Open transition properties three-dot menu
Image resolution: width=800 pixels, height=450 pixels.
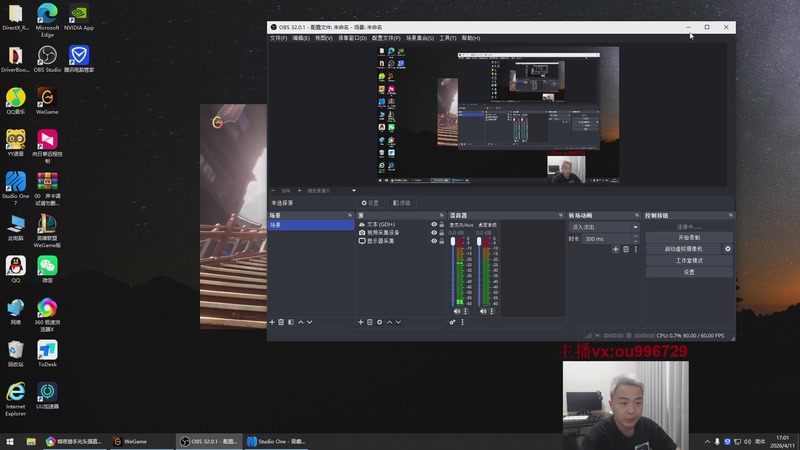(636, 249)
